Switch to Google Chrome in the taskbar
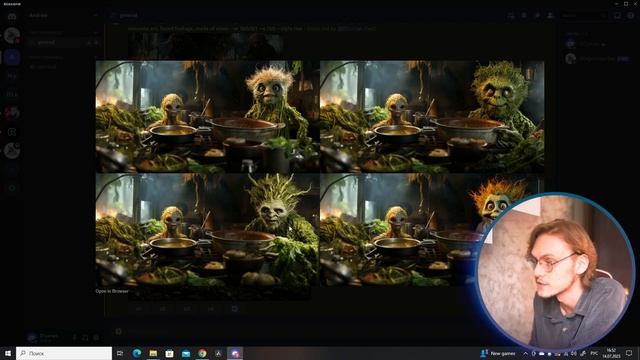This screenshot has width=640, height=360. pos(202,353)
